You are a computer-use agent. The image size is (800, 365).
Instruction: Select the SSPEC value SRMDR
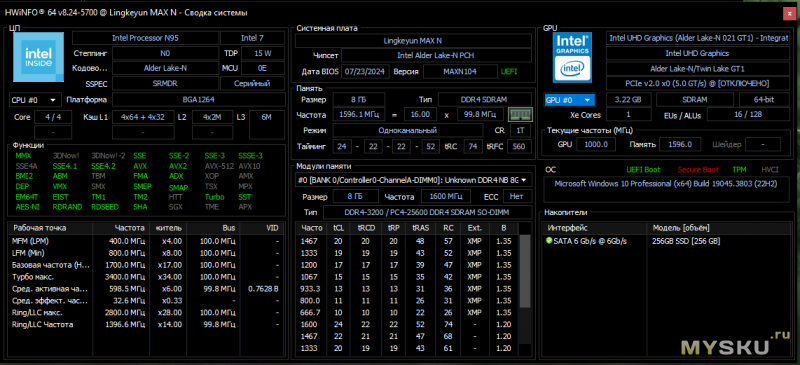coord(164,83)
